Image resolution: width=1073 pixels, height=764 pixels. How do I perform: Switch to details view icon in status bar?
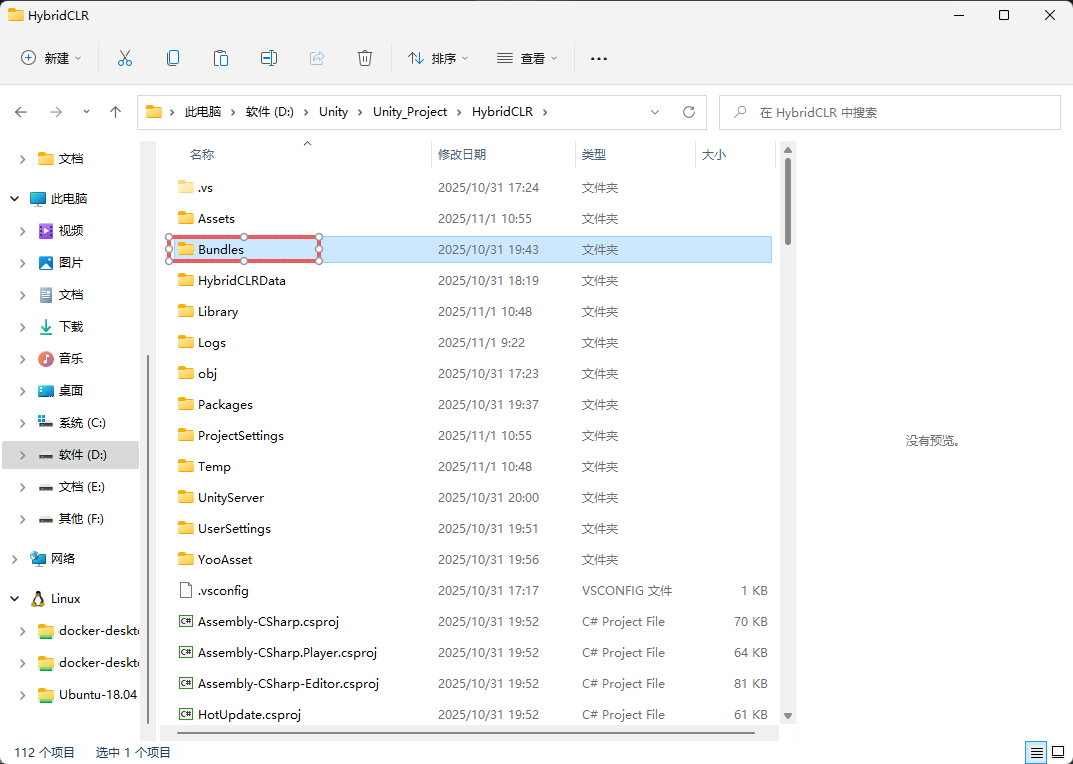[1037, 753]
